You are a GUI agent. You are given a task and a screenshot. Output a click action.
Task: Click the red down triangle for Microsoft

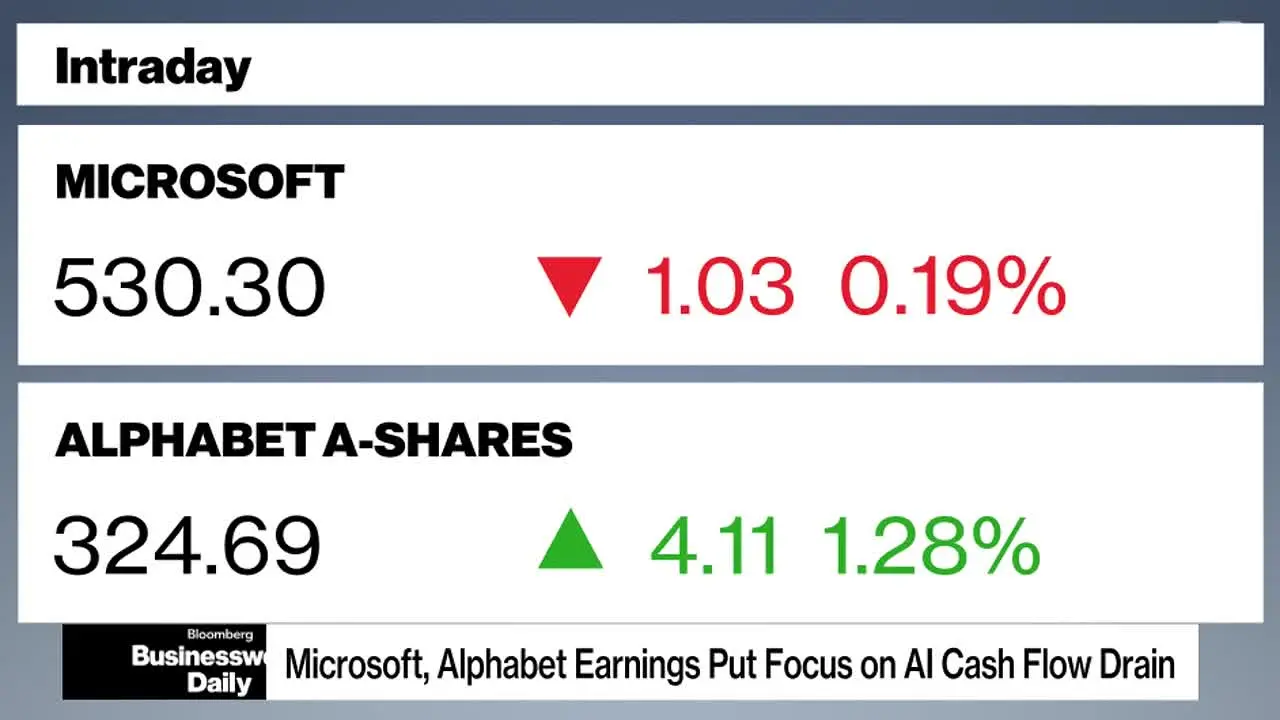tap(569, 286)
